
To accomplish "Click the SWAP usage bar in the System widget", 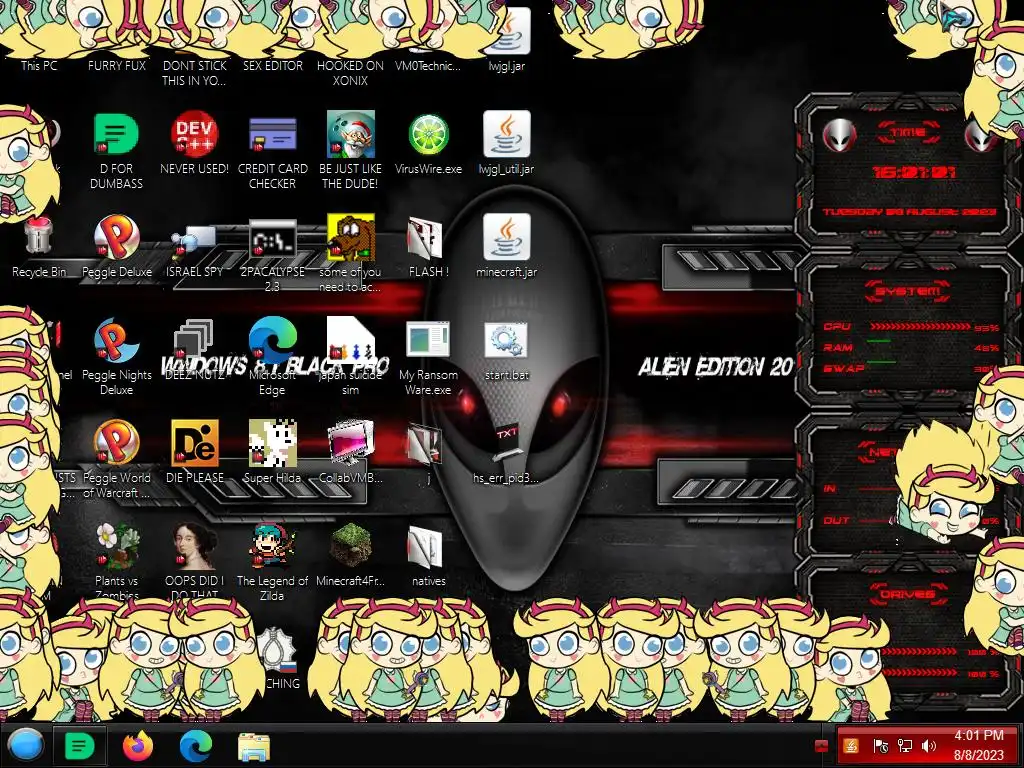I will tap(881, 361).
